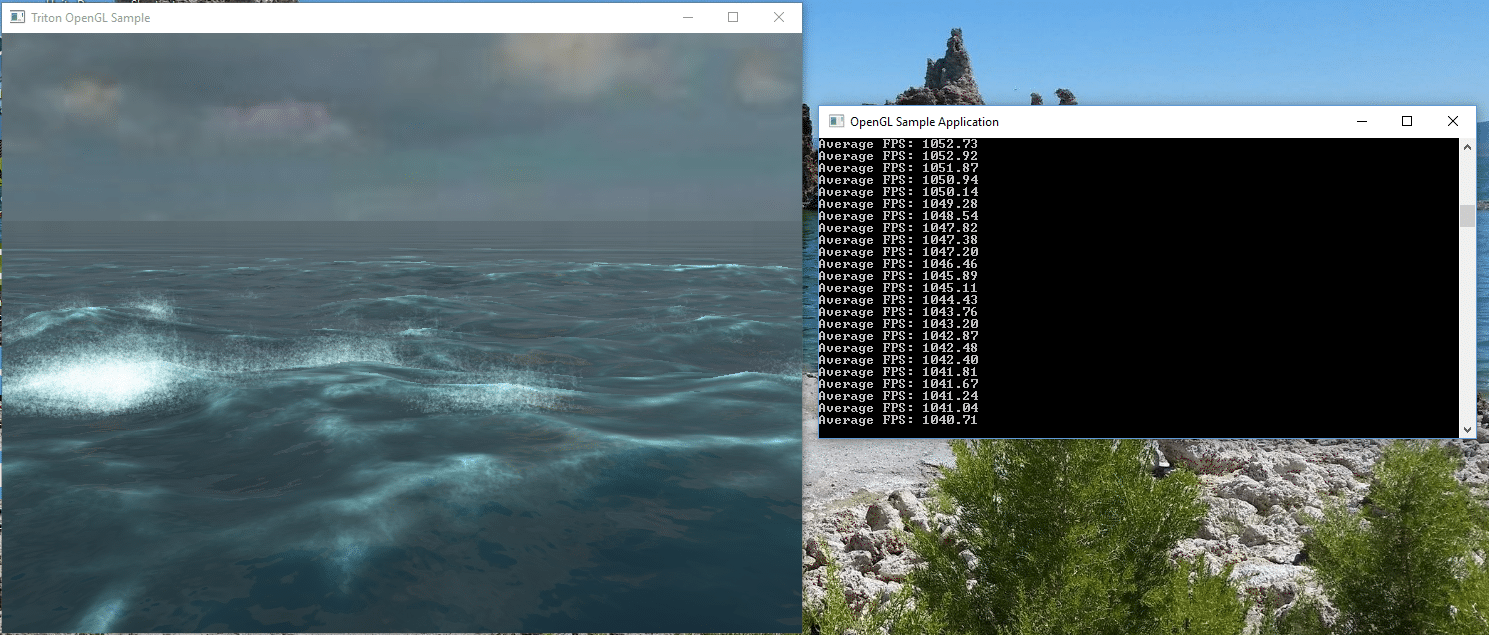1489x635 pixels.
Task: Open the OpenGL Sample Application console window icon
Action: 836,121
